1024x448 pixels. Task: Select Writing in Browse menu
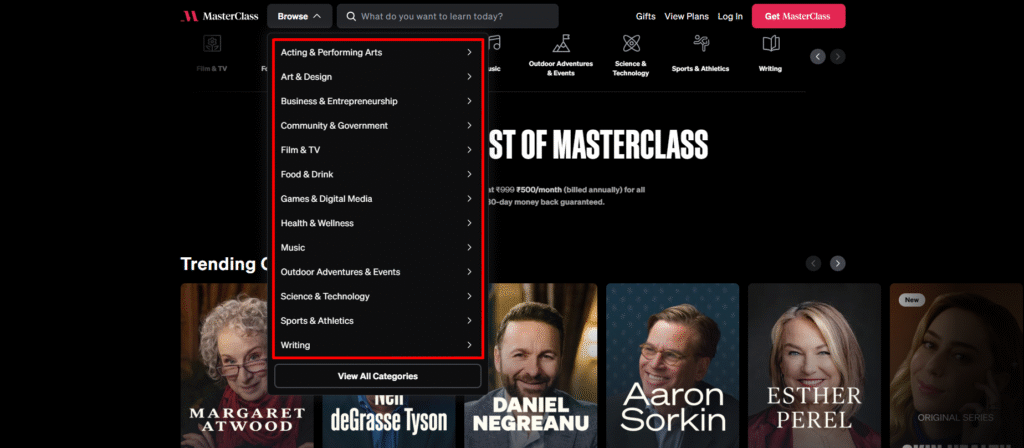pyautogui.click(x=377, y=345)
